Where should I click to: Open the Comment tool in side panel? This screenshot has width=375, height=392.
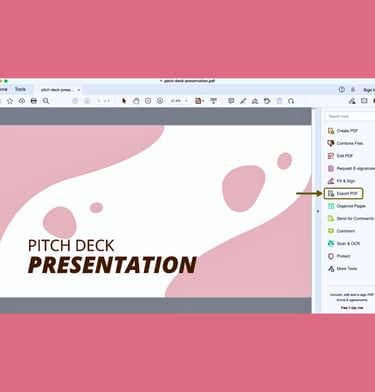(x=341, y=231)
